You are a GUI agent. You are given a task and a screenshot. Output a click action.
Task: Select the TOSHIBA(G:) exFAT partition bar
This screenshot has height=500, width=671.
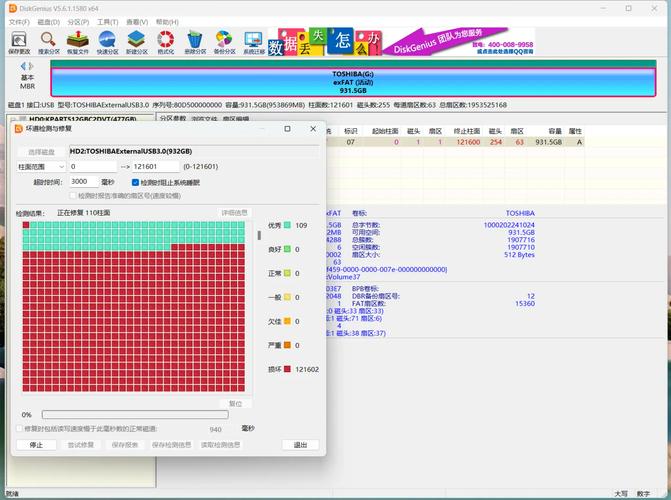point(353,82)
